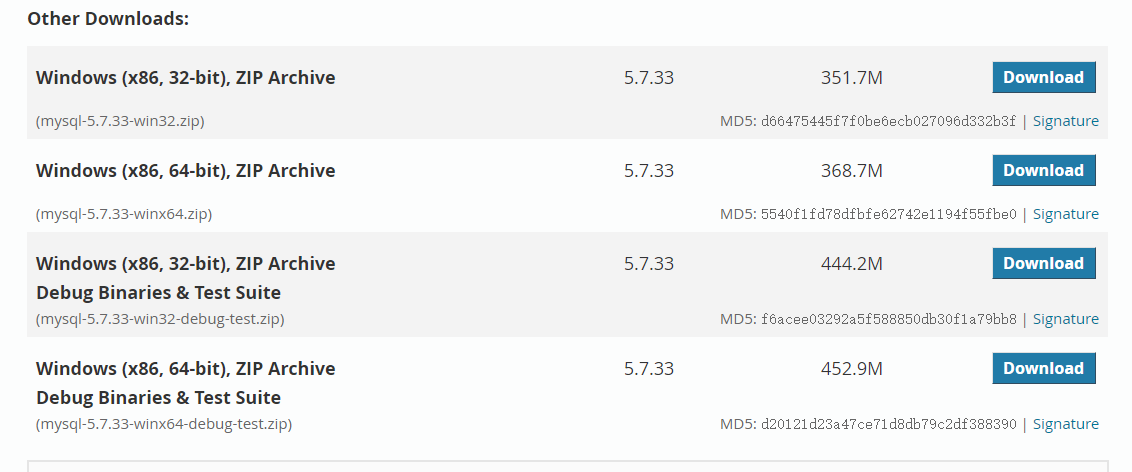Download the 64-bit Debug Binaries 452.9M archive
The width and height of the screenshot is (1132, 472).
tap(1044, 368)
